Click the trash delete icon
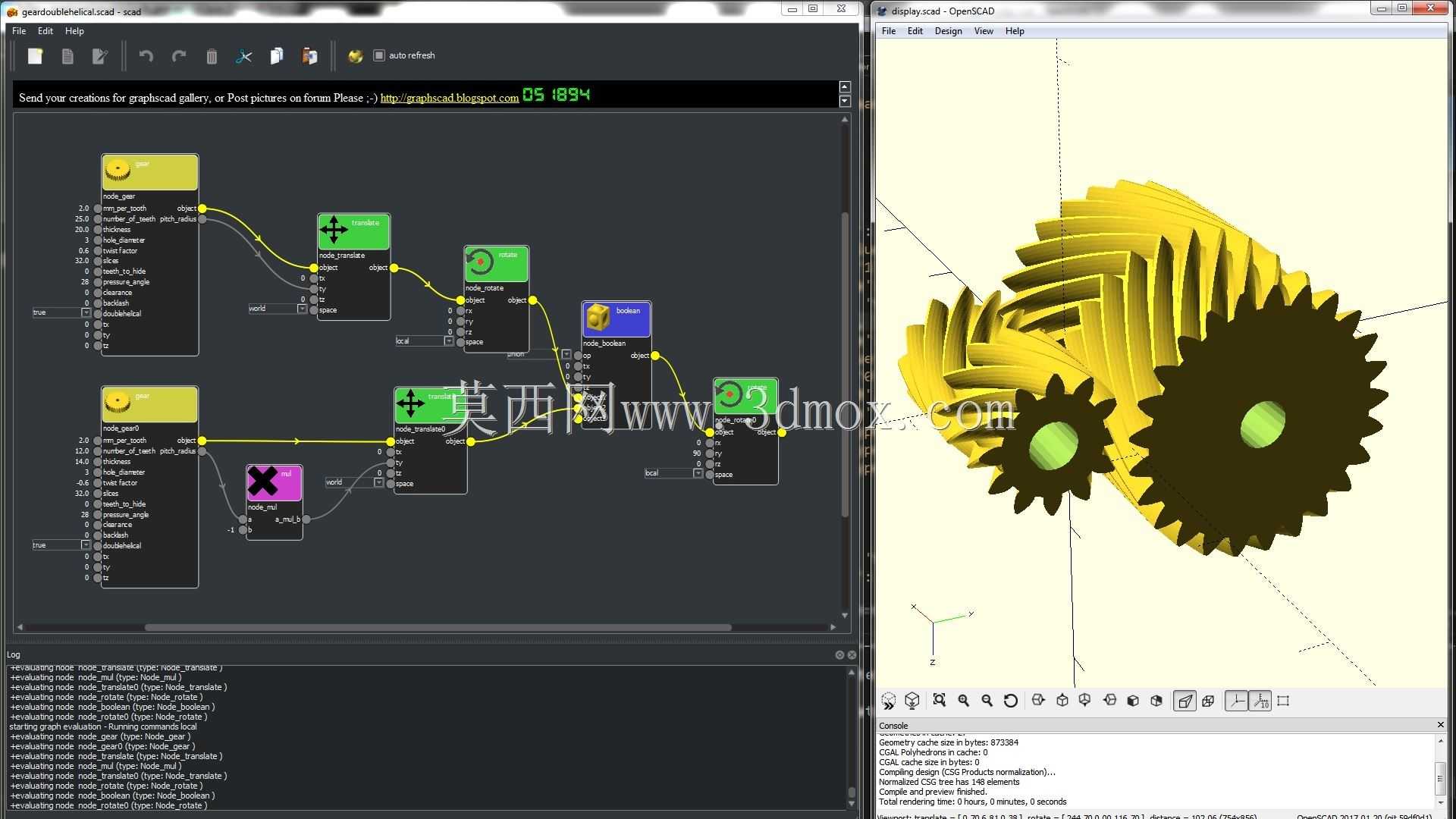Viewport: 1456px width, 819px height. (212, 56)
